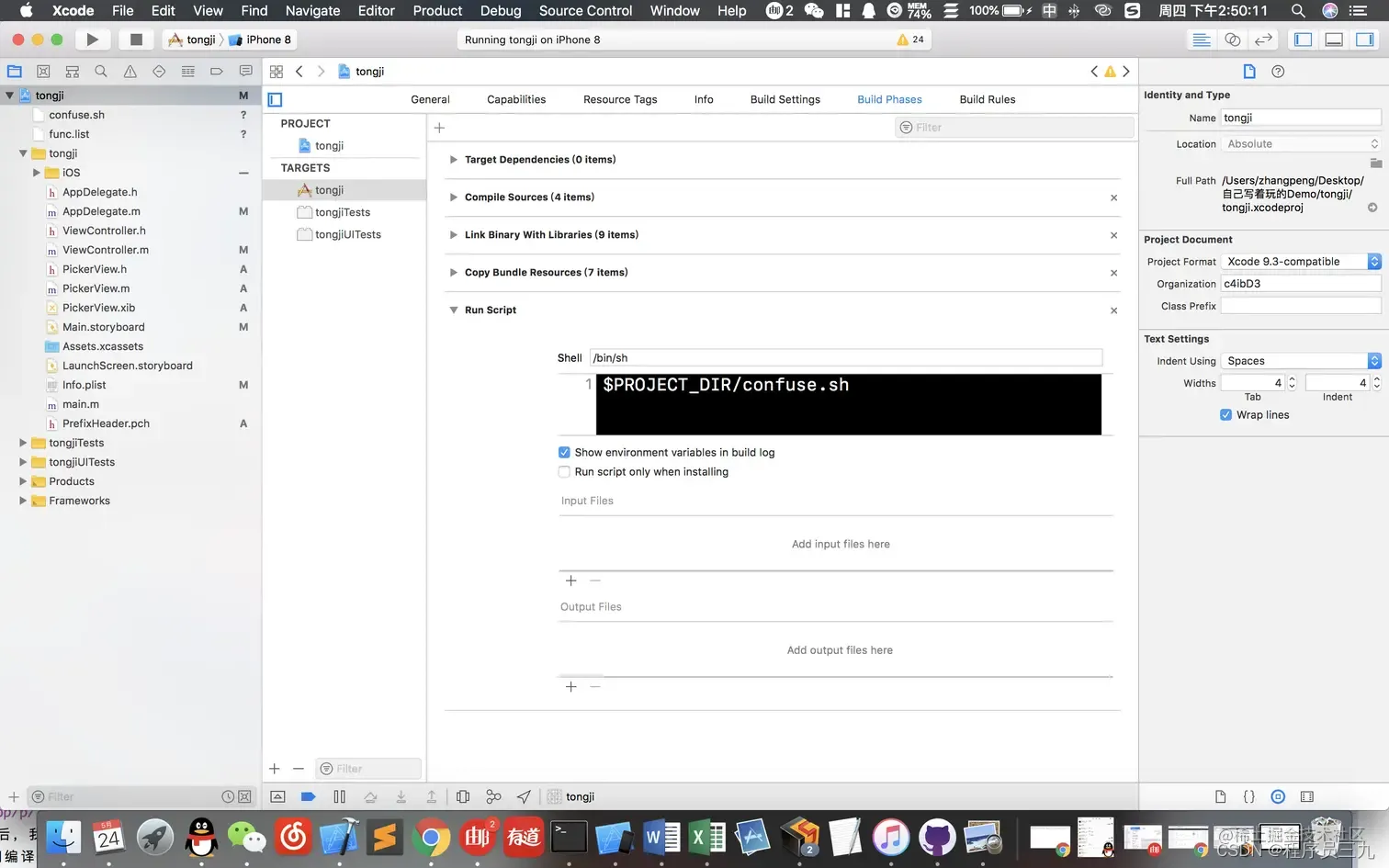Add an output file with plus button
This screenshot has height=868, width=1389.
pyautogui.click(x=570, y=687)
